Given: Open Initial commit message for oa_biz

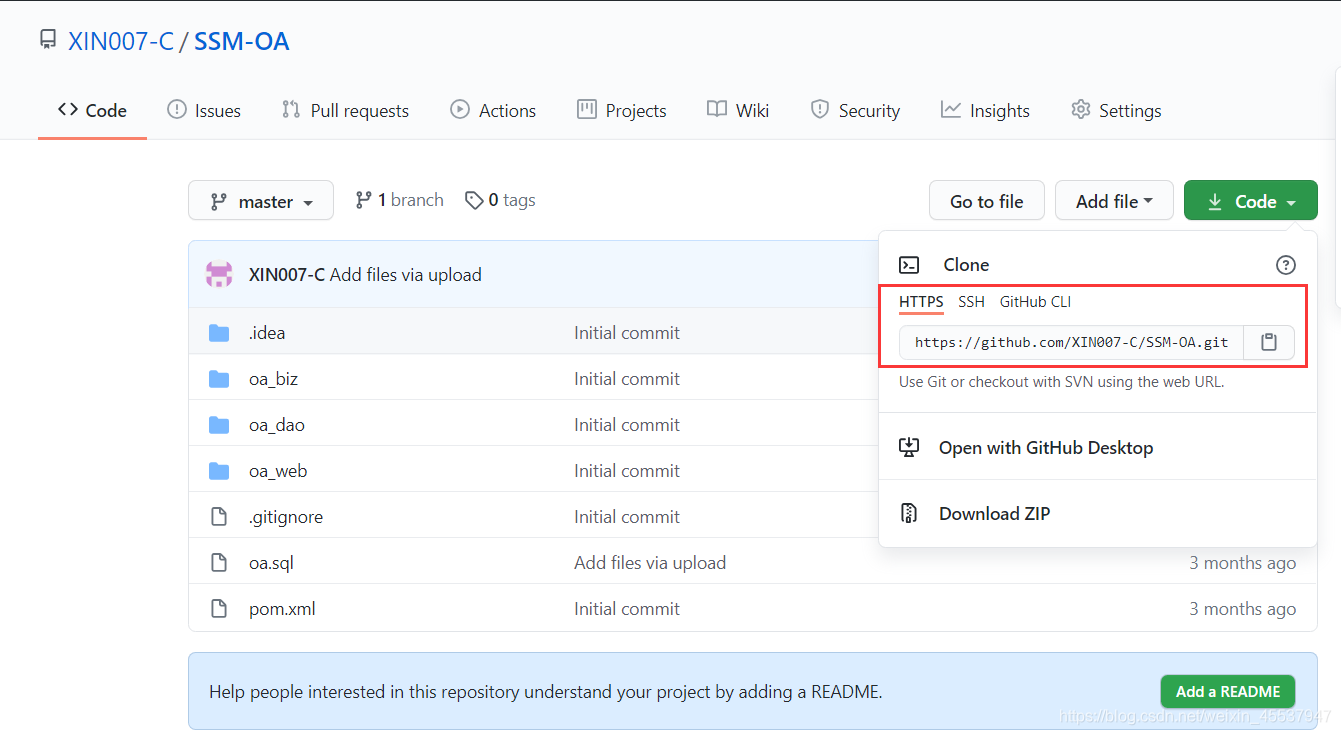Looking at the screenshot, I should [627, 379].
